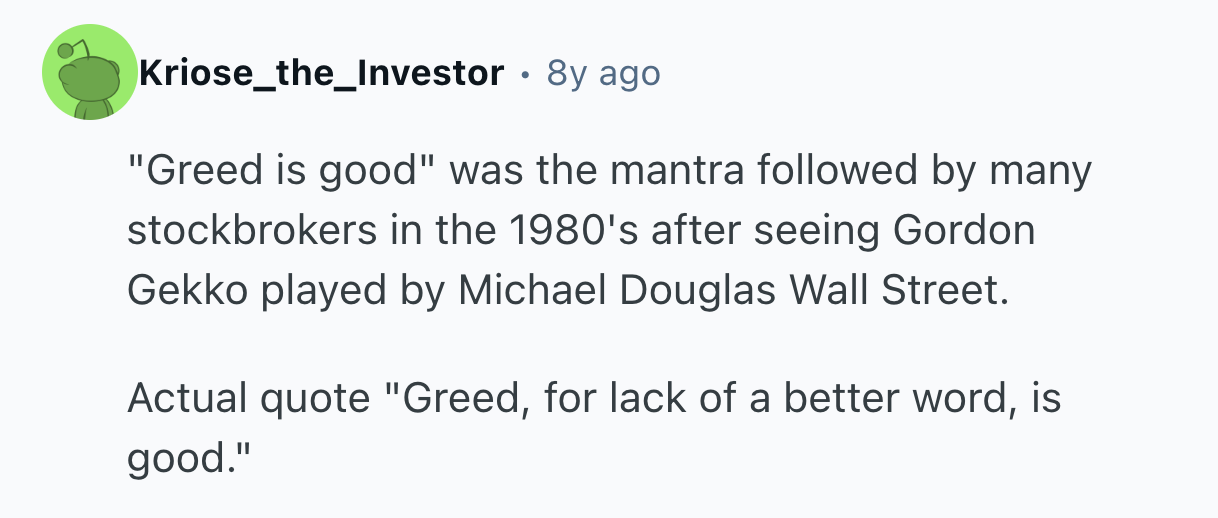1218x518 pixels.
Task: Open Kriose_the_Investor's user profile
Action: 321,73
